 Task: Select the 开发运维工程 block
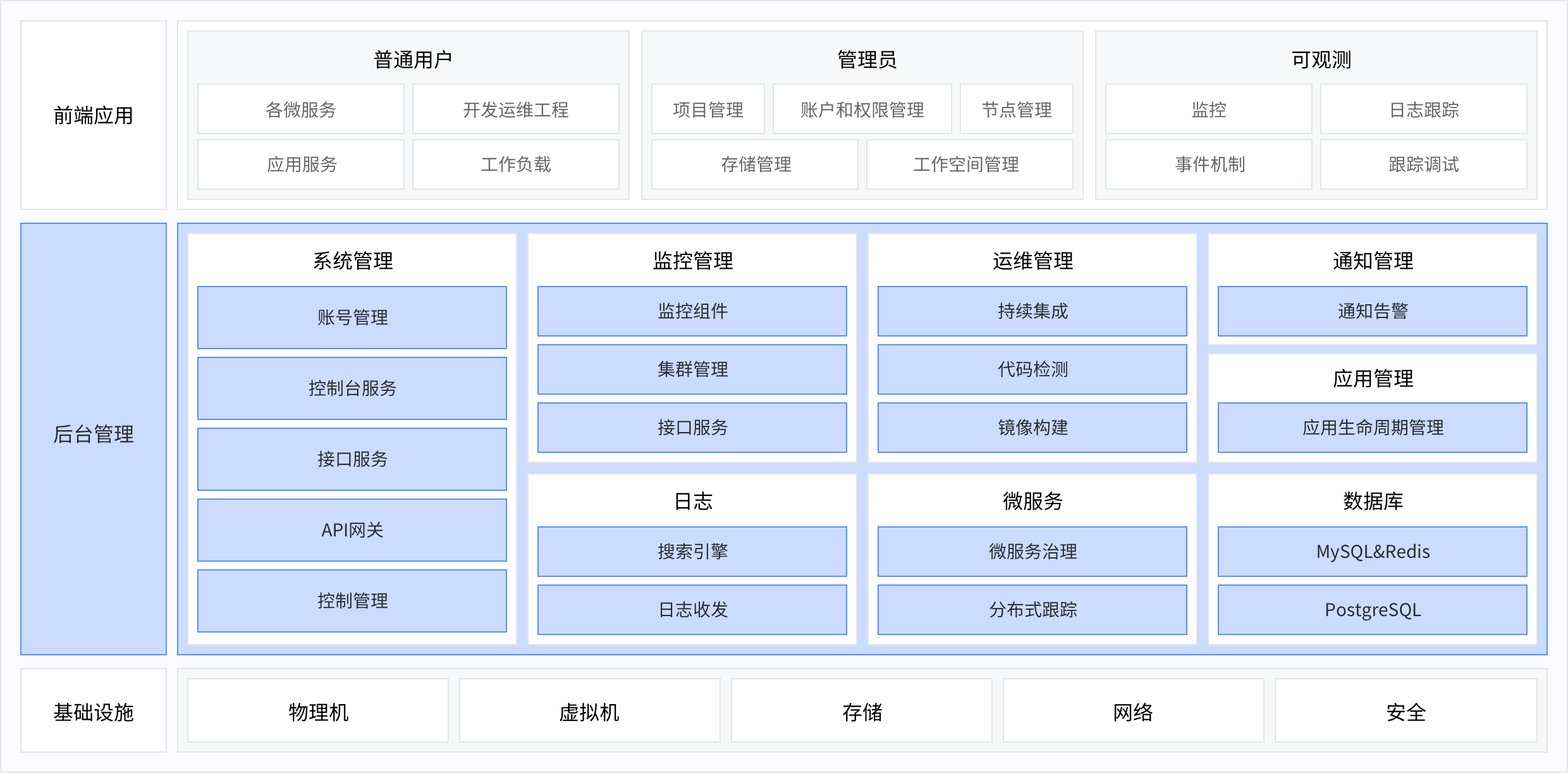click(x=515, y=109)
